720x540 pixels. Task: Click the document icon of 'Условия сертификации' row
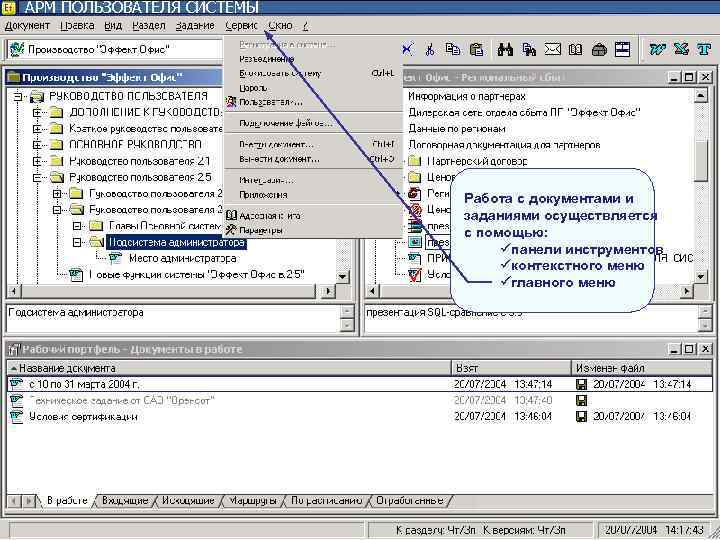(x=17, y=416)
